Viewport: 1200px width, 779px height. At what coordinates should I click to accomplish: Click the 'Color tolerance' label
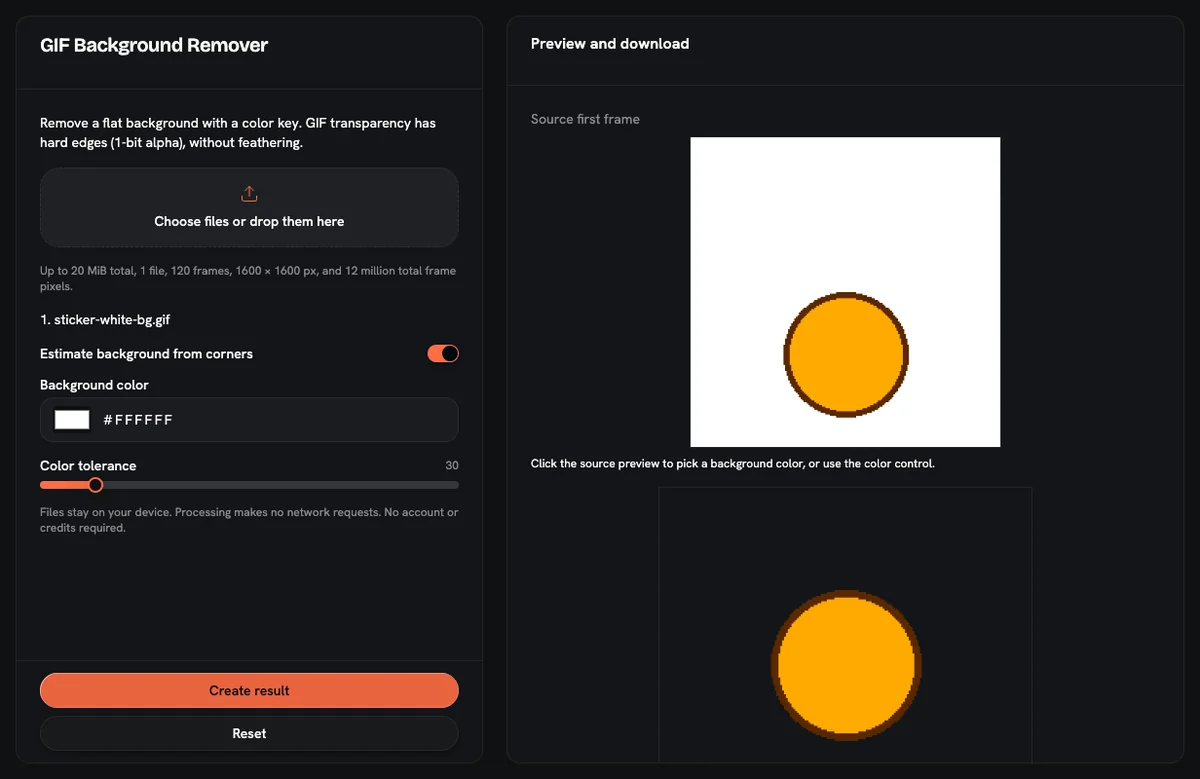point(88,466)
